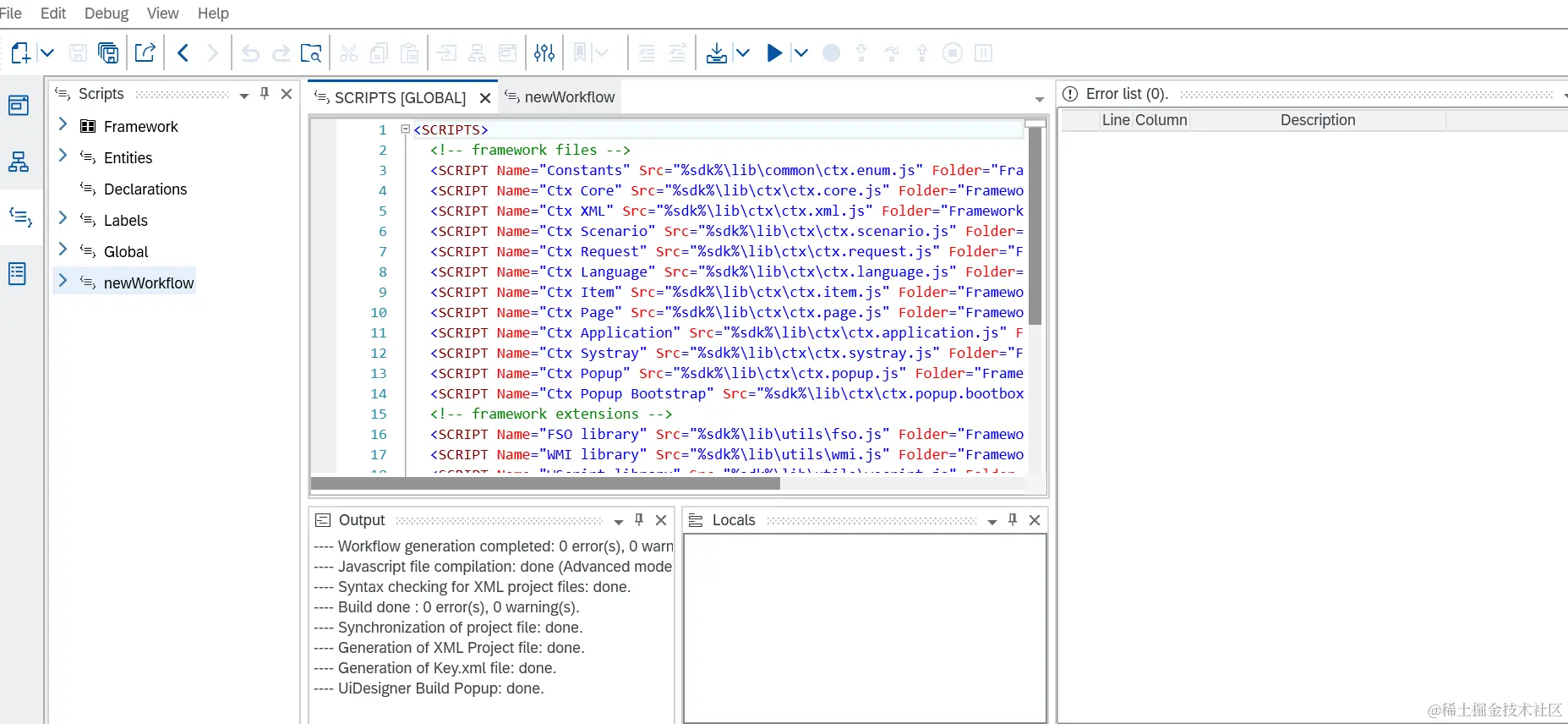Click the Undo icon
The width and height of the screenshot is (1568, 724).
(x=250, y=52)
